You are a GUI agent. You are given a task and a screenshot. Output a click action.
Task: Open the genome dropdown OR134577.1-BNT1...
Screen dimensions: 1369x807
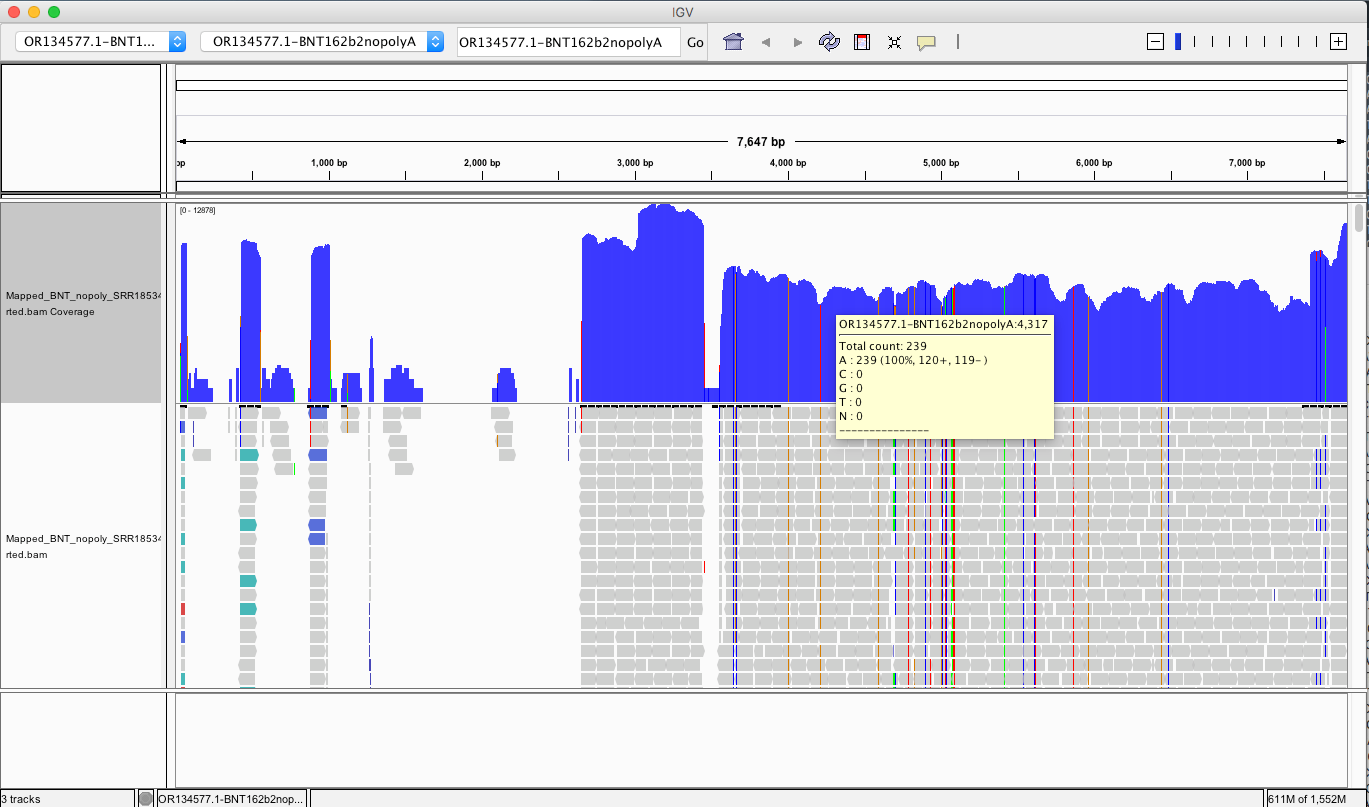coord(100,42)
